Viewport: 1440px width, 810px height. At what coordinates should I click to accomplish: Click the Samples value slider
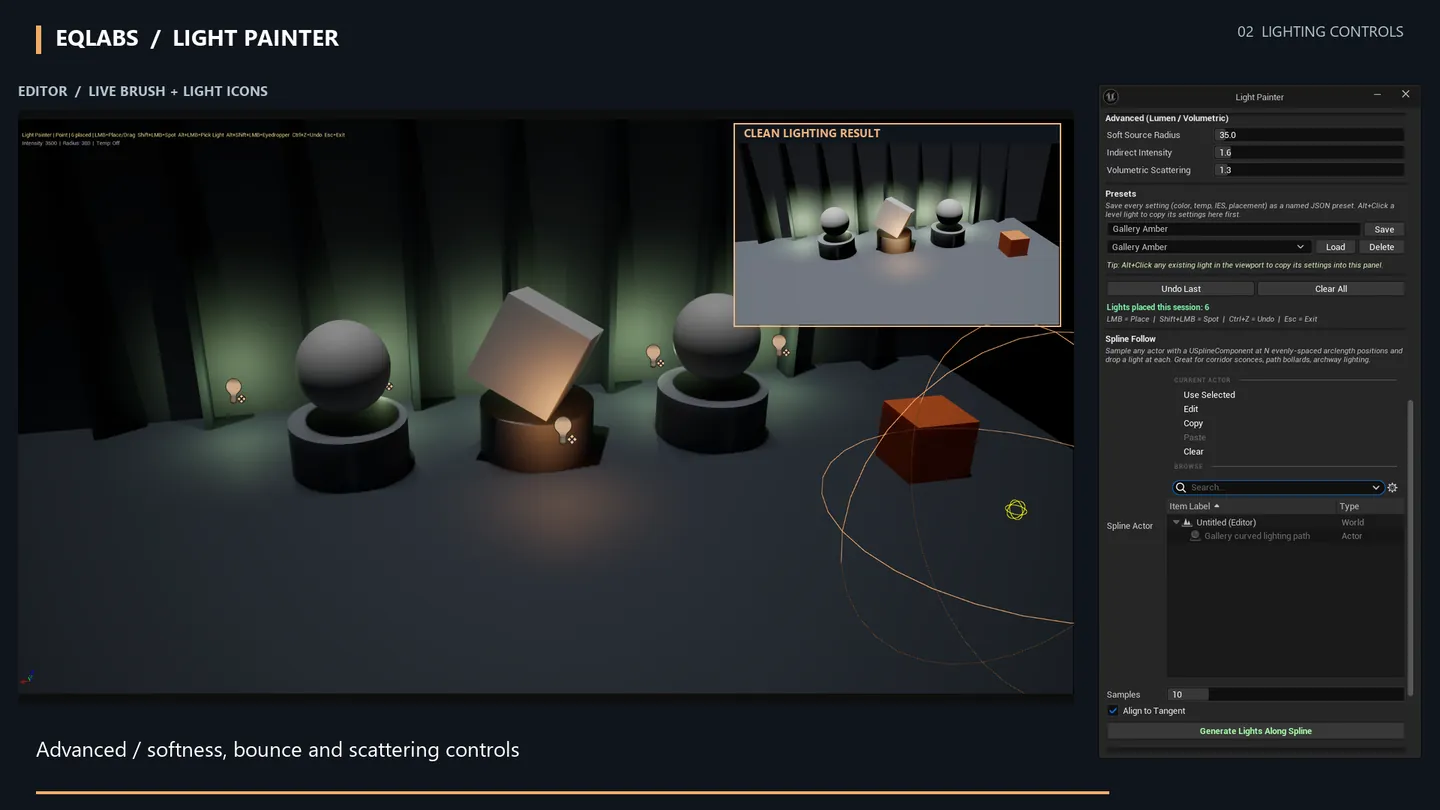point(1286,694)
